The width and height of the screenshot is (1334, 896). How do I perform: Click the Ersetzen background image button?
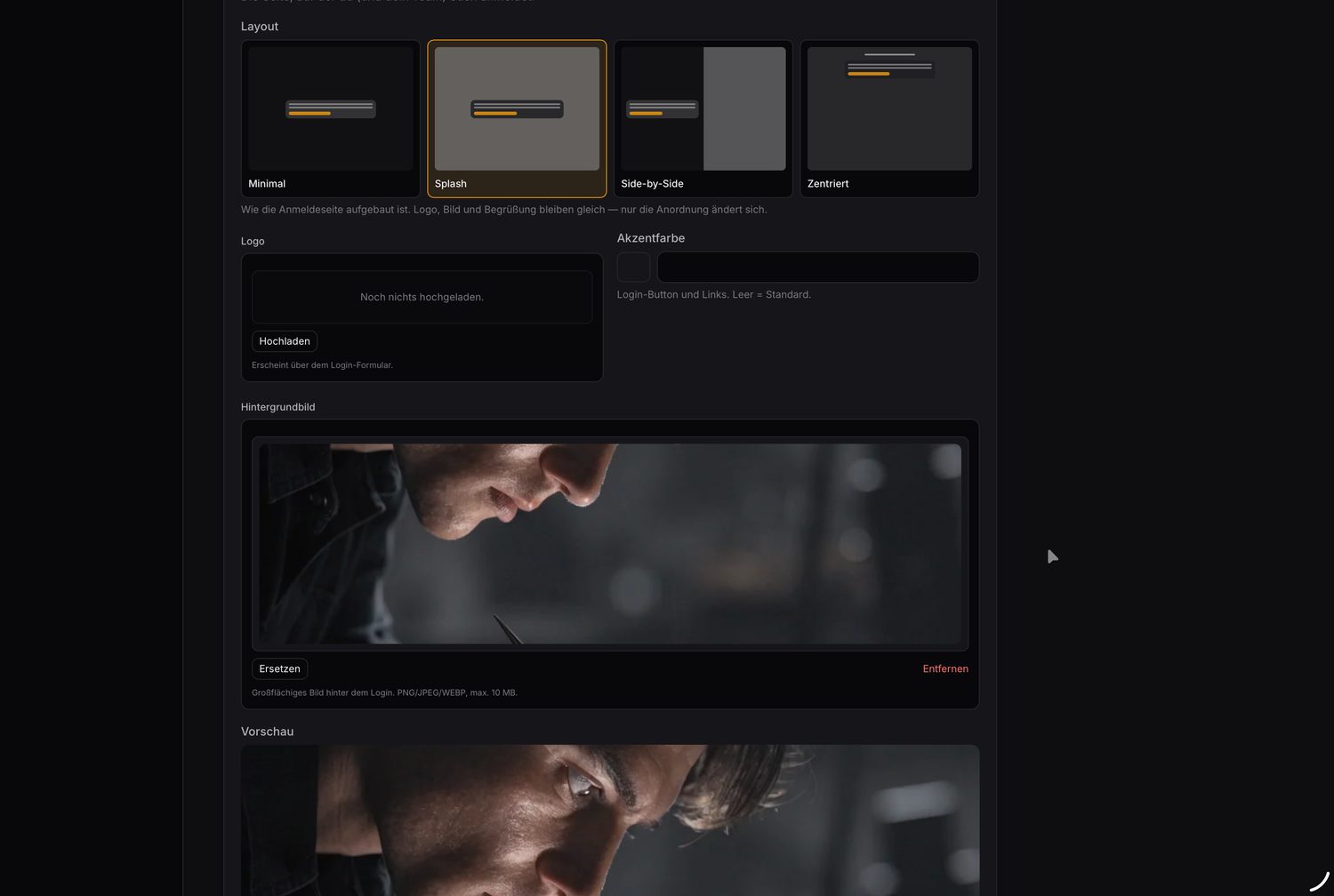tap(279, 668)
